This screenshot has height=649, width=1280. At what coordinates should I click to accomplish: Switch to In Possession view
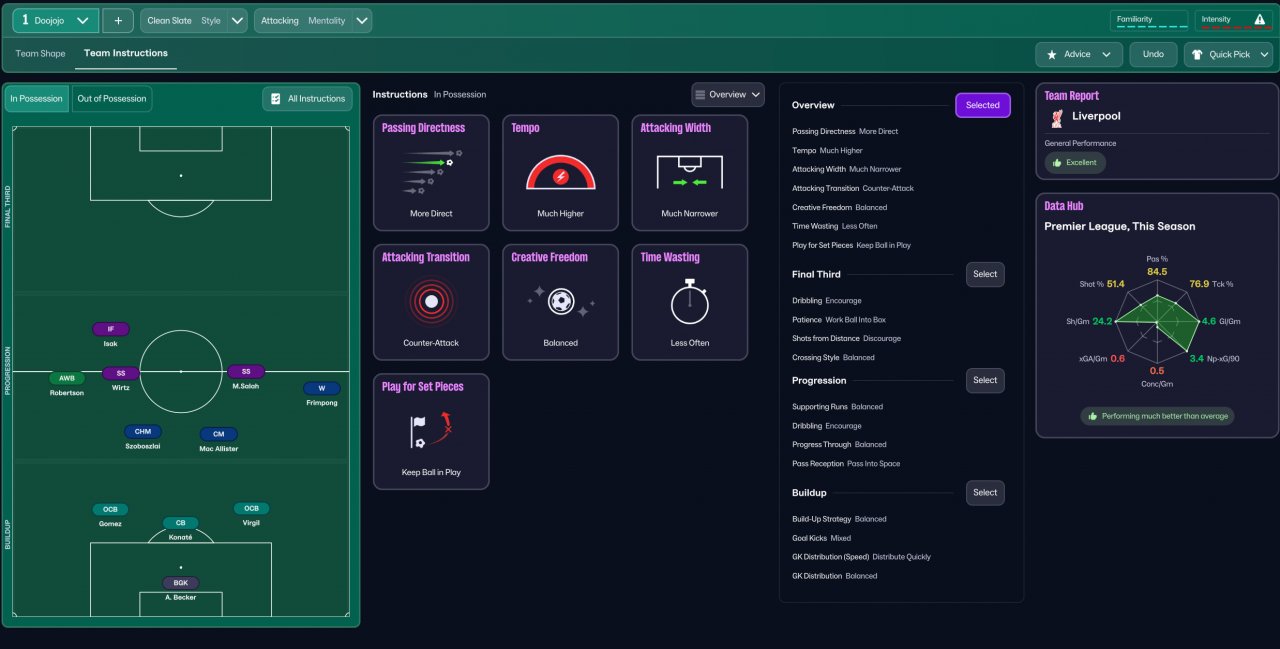[37, 99]
